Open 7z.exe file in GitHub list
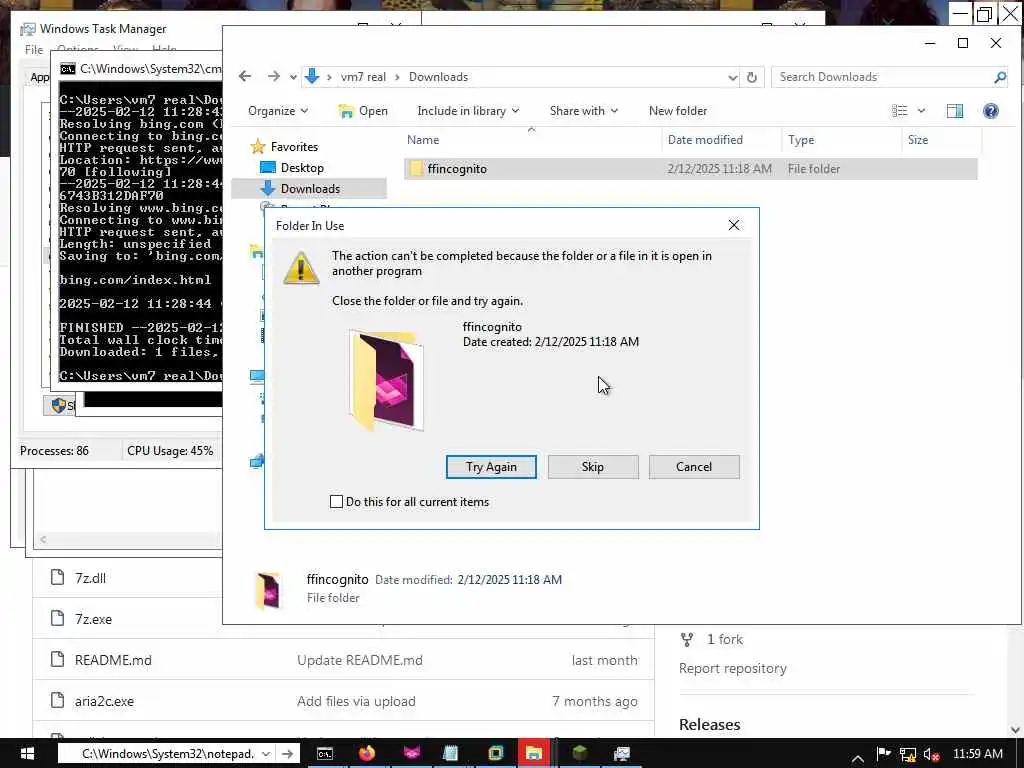Viewport: 1024px width, 768px height. [93, 619]
